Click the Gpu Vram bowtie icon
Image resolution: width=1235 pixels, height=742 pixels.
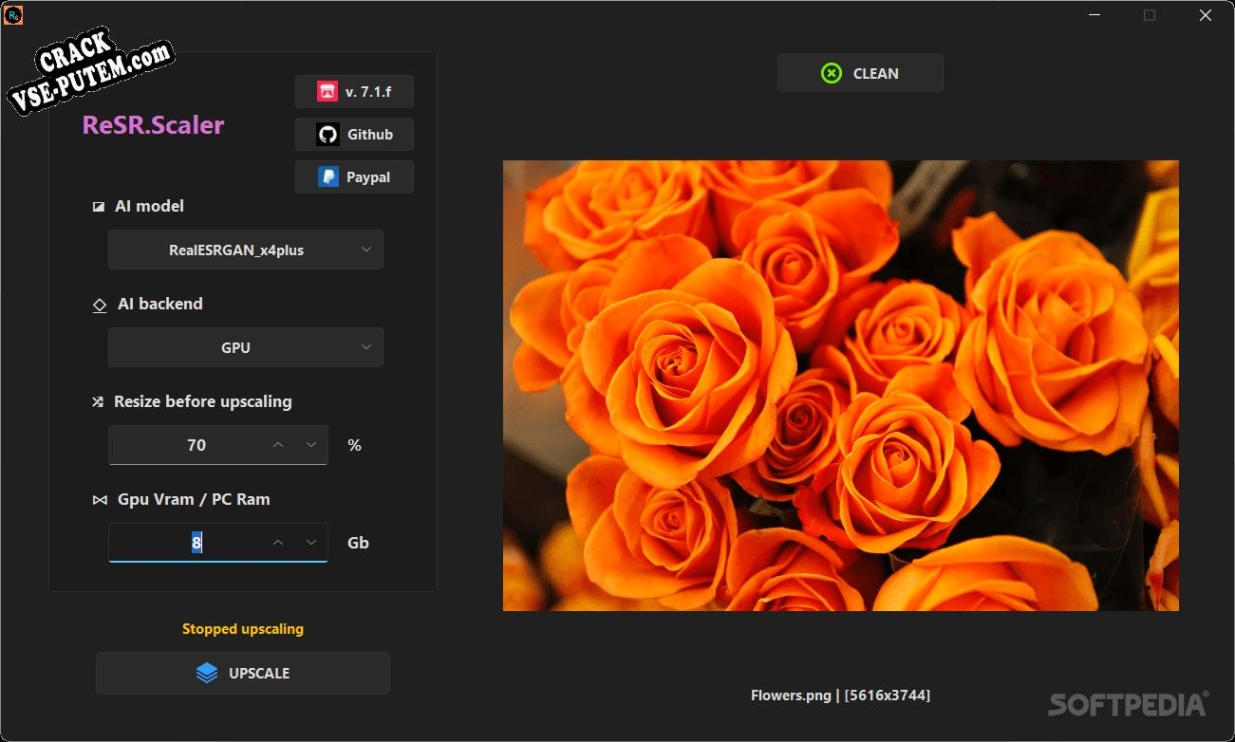99,500
